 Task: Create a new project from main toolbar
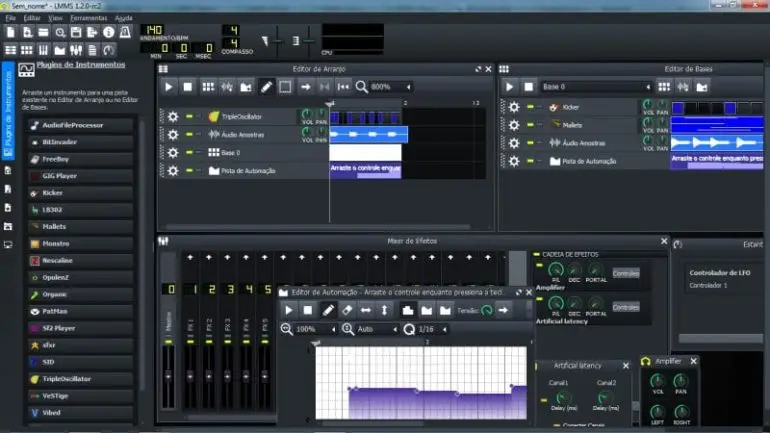[11, 32]
